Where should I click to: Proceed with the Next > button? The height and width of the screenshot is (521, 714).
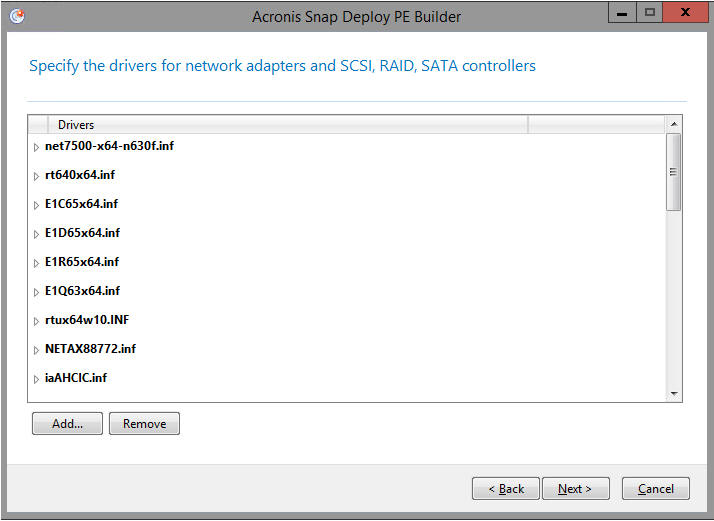576,489
